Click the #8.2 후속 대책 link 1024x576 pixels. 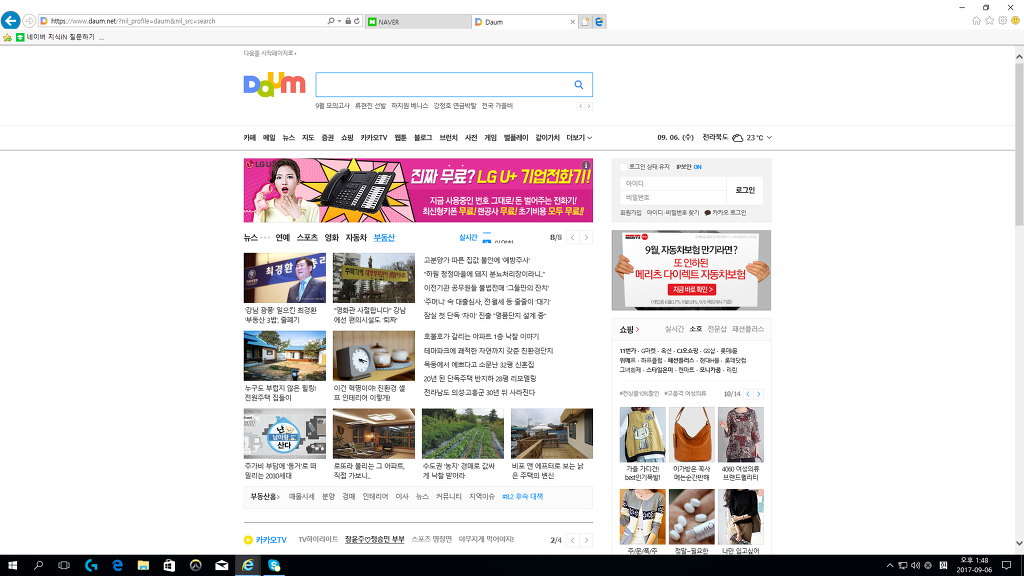click(522, 497)
